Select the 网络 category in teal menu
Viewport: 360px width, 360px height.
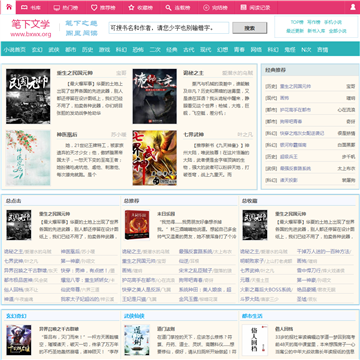[256, 50]
